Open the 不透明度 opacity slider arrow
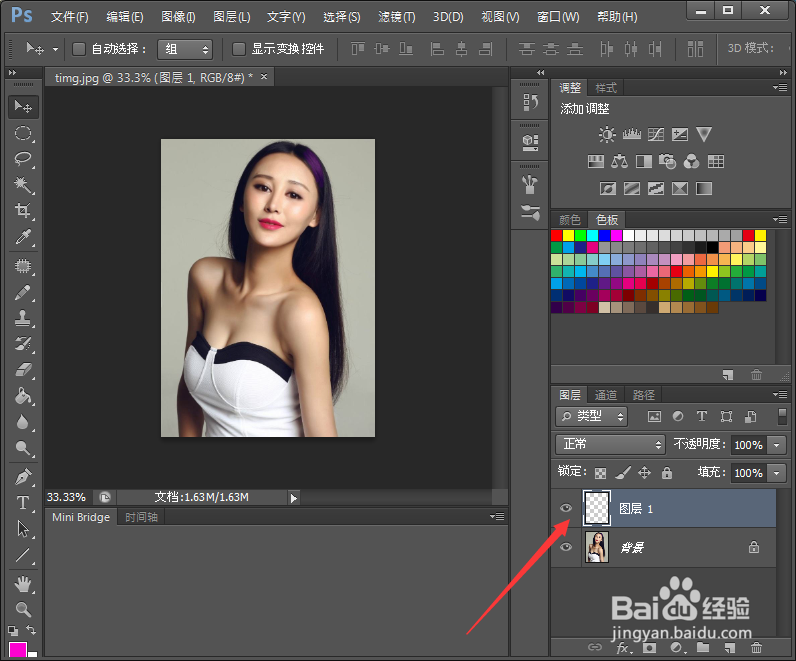796x661 pixels. coord(777,445)
